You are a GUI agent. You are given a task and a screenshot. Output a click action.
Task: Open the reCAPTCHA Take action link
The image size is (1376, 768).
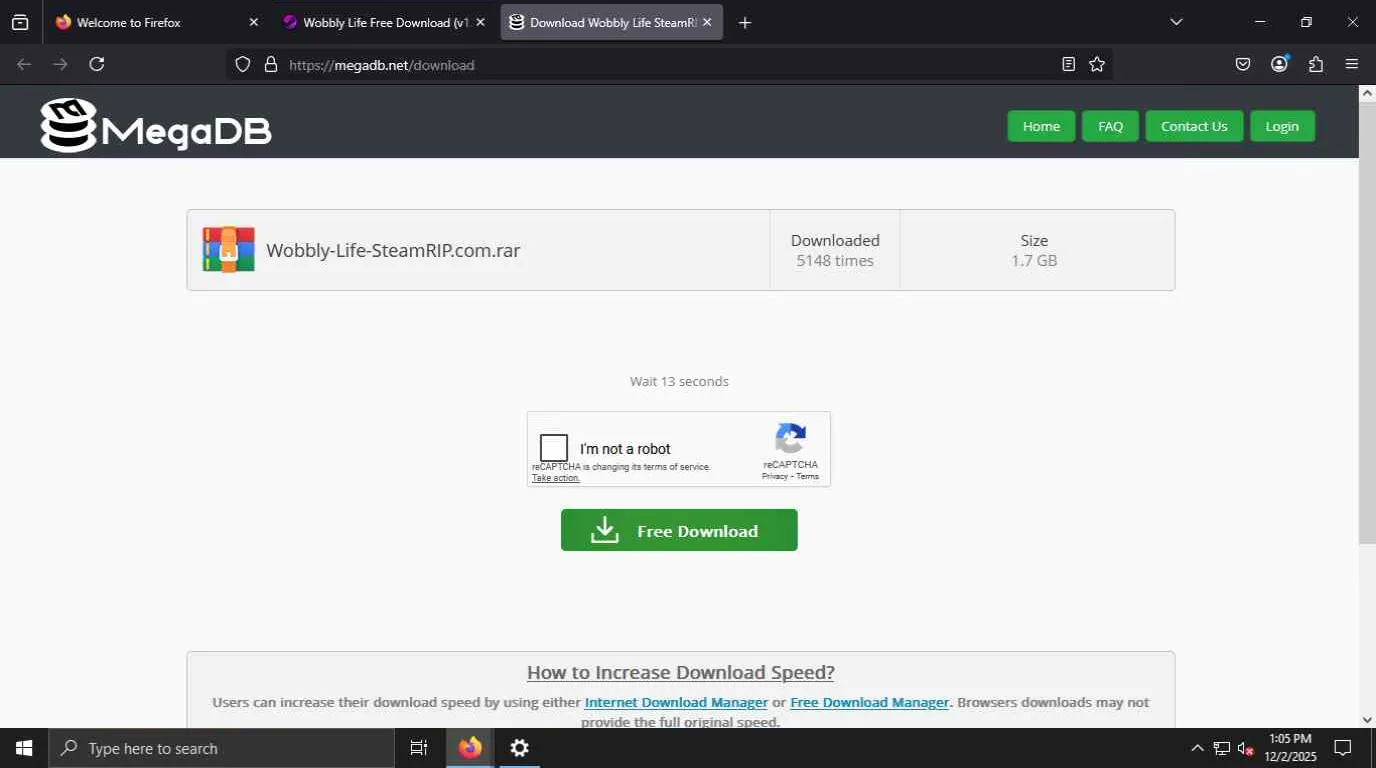(556, 478)
